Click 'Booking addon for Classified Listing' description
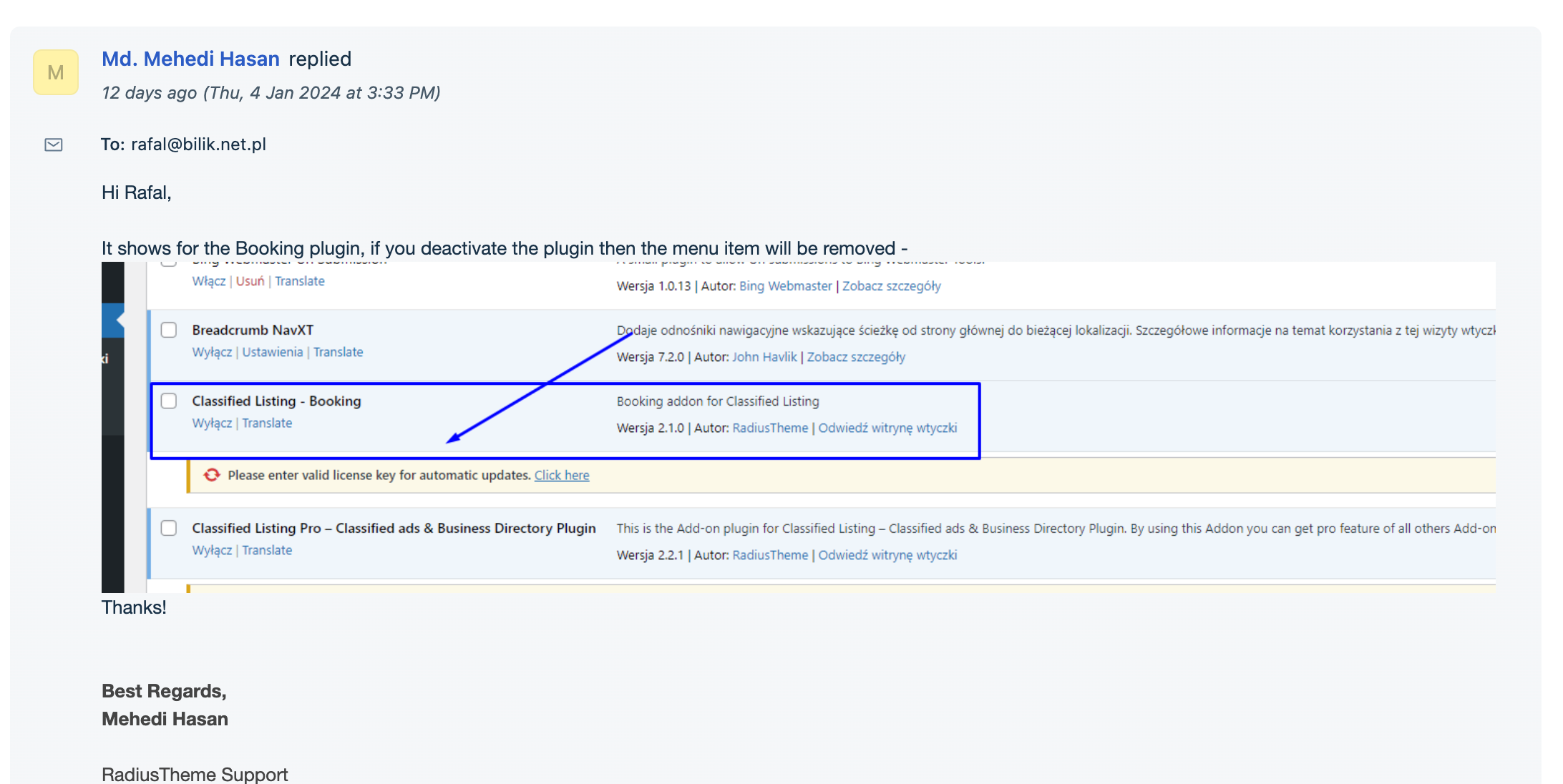Image resolution: width=1563 pixels, height=784 pixels. [718, 401]
